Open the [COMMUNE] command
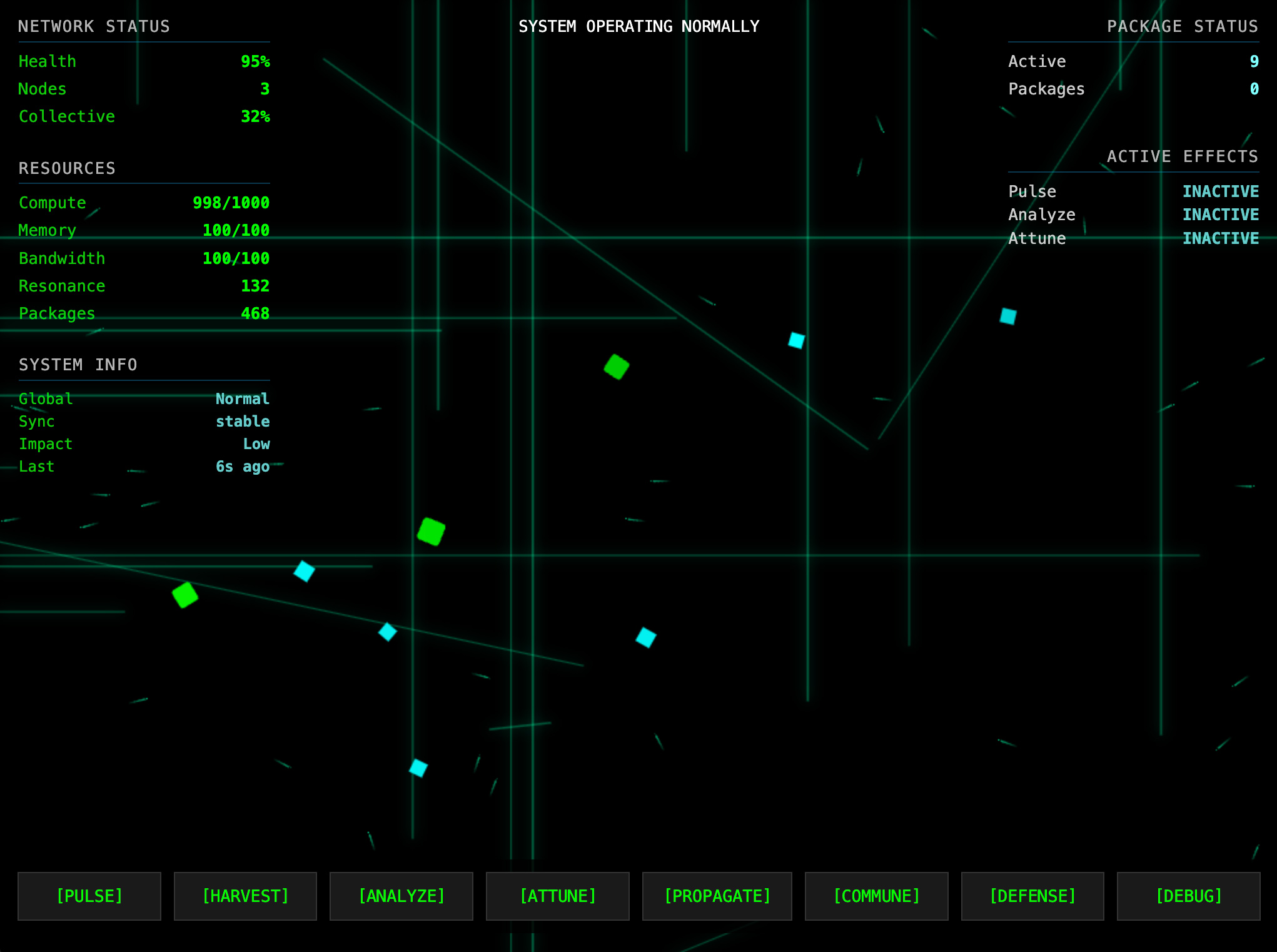Viewport: 1277px width, 952px height. (876, 896)
